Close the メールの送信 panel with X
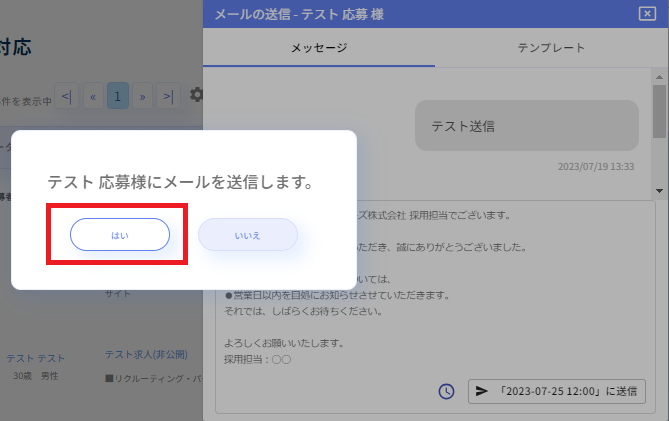Screen dimensions: 669x421 click(647, 14)
